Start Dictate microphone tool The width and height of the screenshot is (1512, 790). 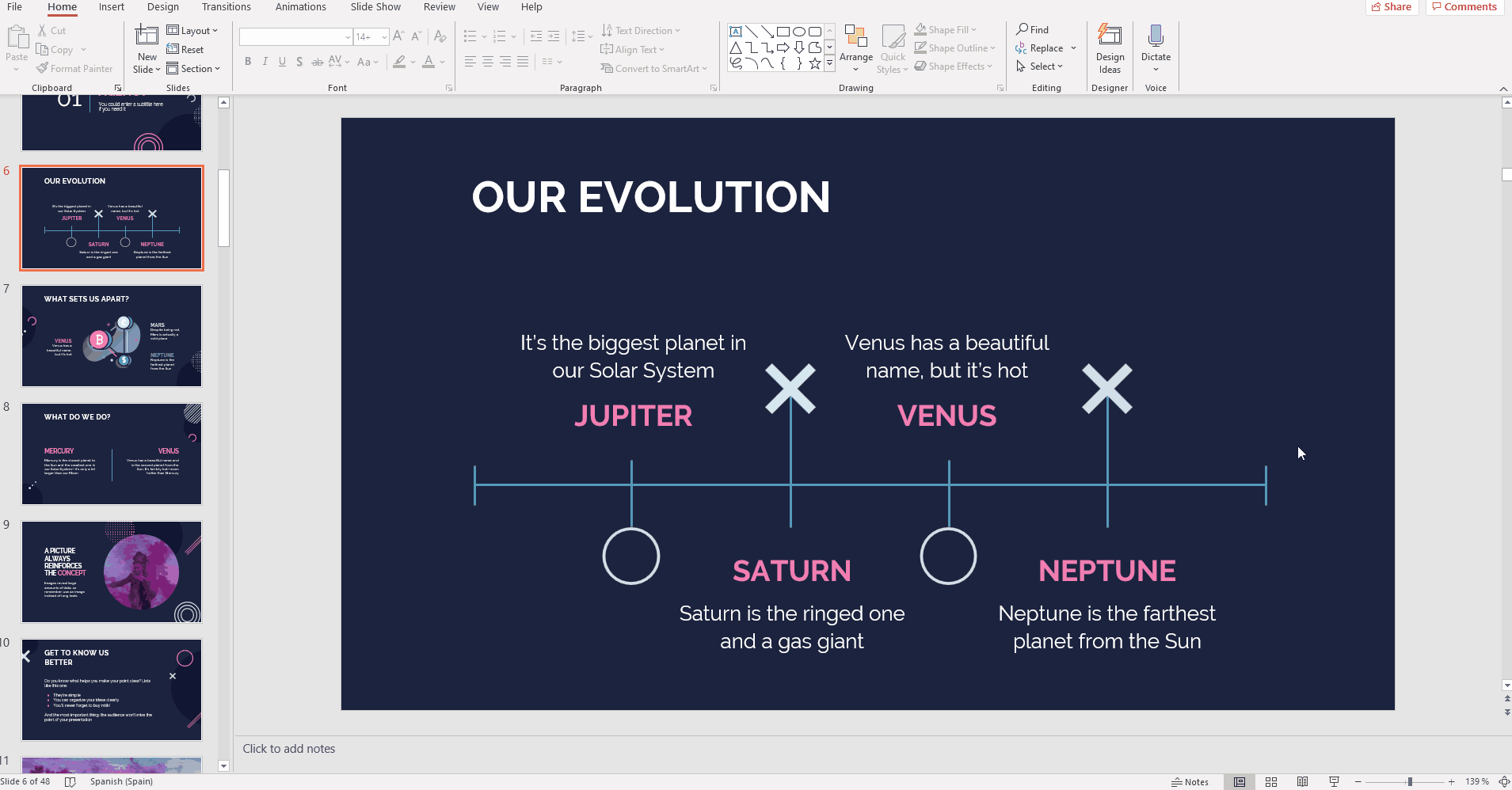[1156, 44]
